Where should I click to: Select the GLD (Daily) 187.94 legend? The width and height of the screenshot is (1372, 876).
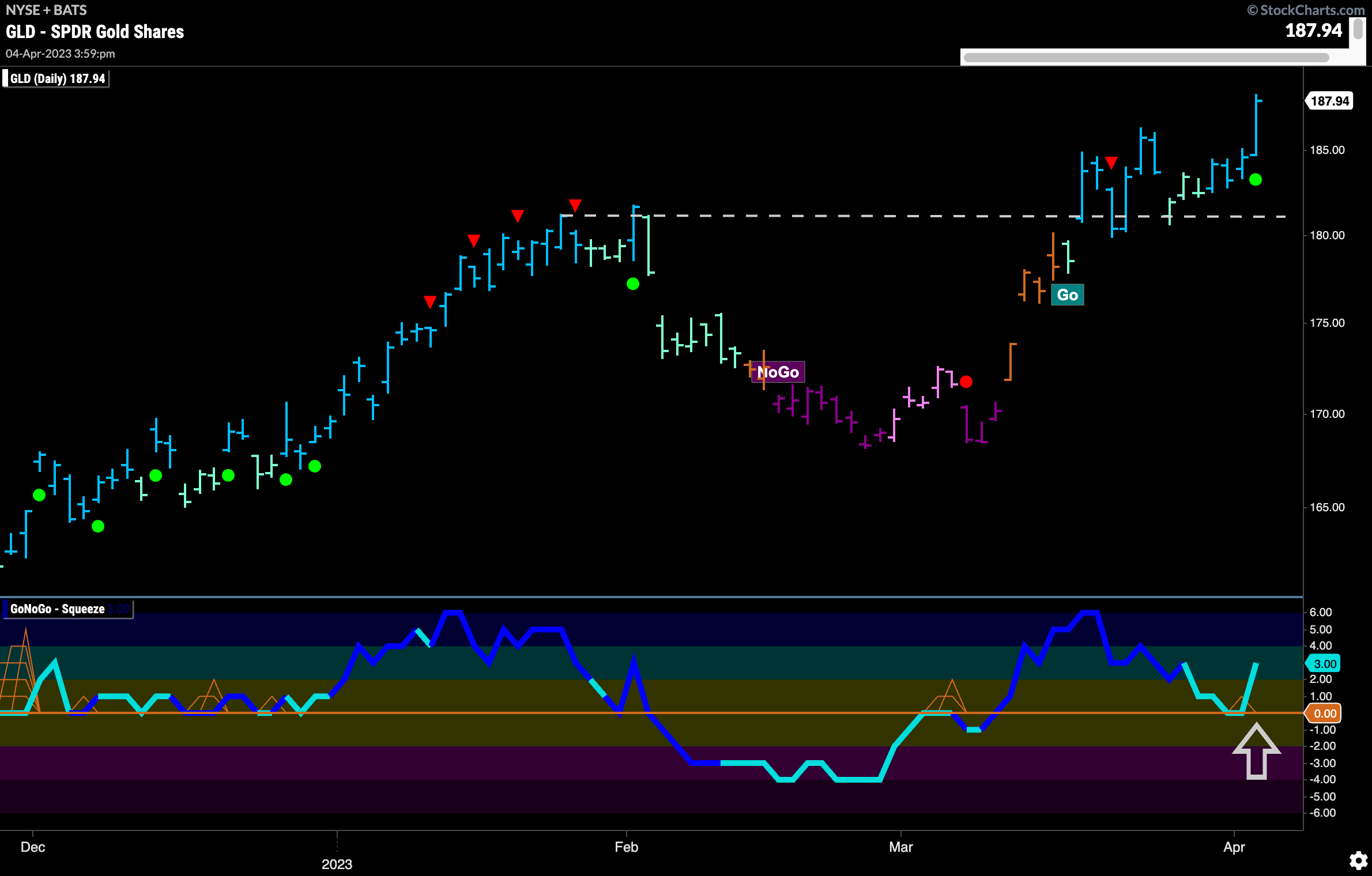pos(56,78)
